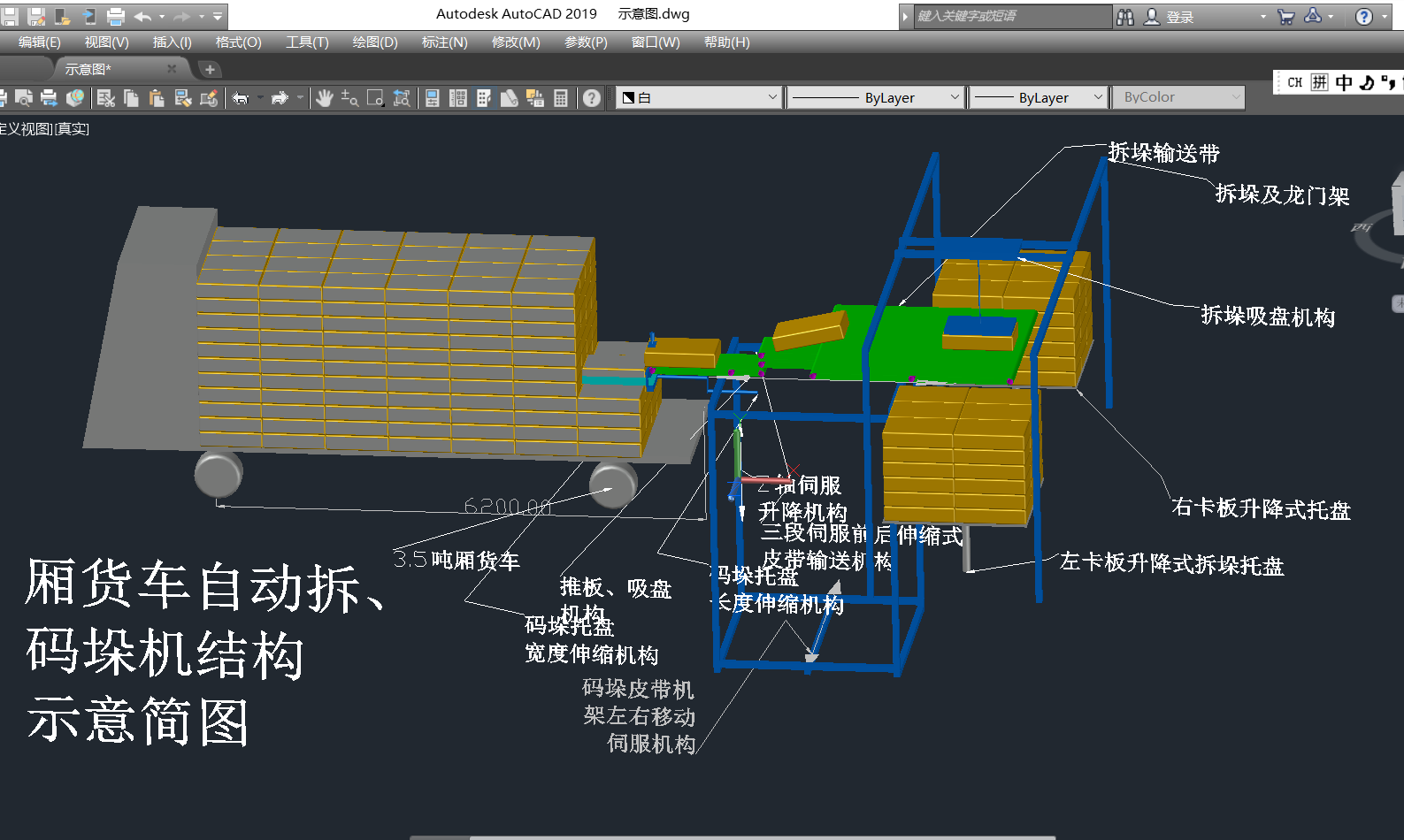
Task: Click the Zoom Realtime magnifier icon
Action: (349, 98)
